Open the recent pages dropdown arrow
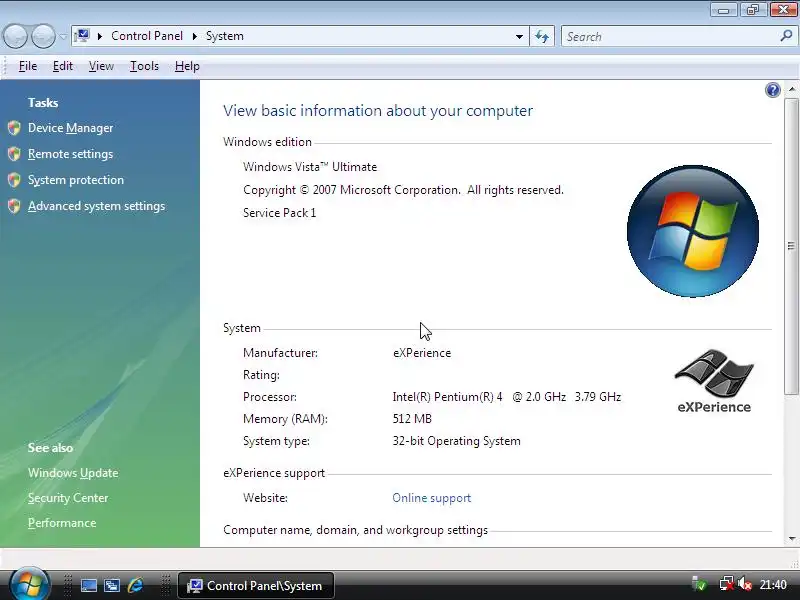Viewport: 800px width, 600px height. coord(63,36)
